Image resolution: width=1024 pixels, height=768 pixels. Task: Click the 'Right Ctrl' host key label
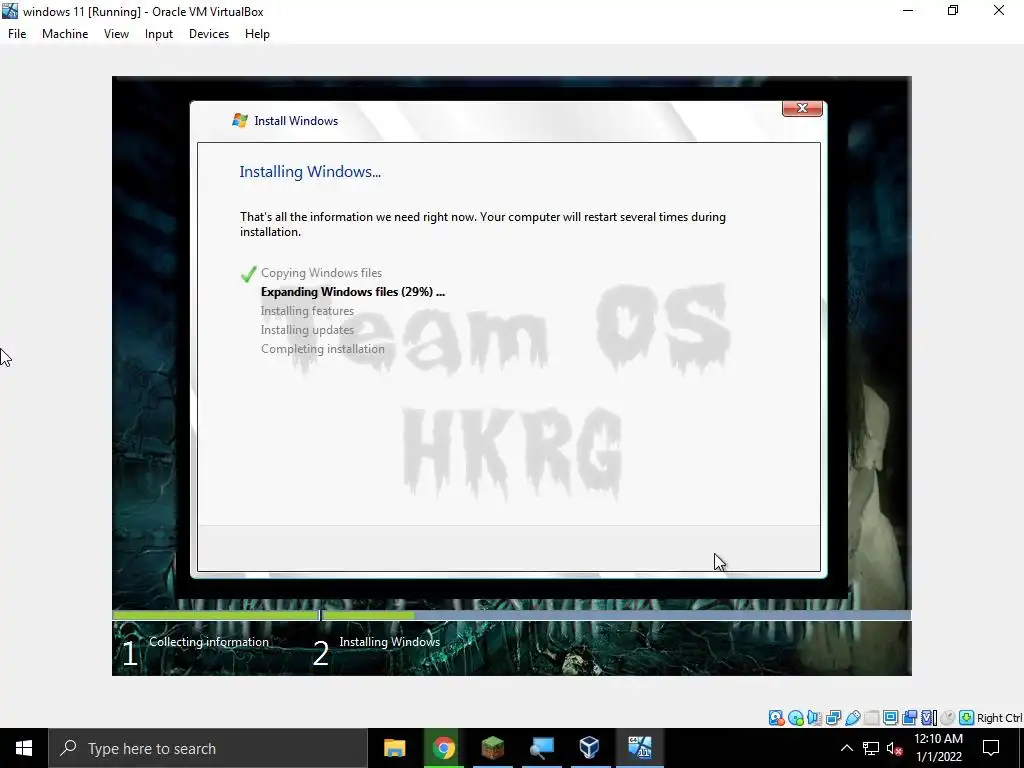1000,718
